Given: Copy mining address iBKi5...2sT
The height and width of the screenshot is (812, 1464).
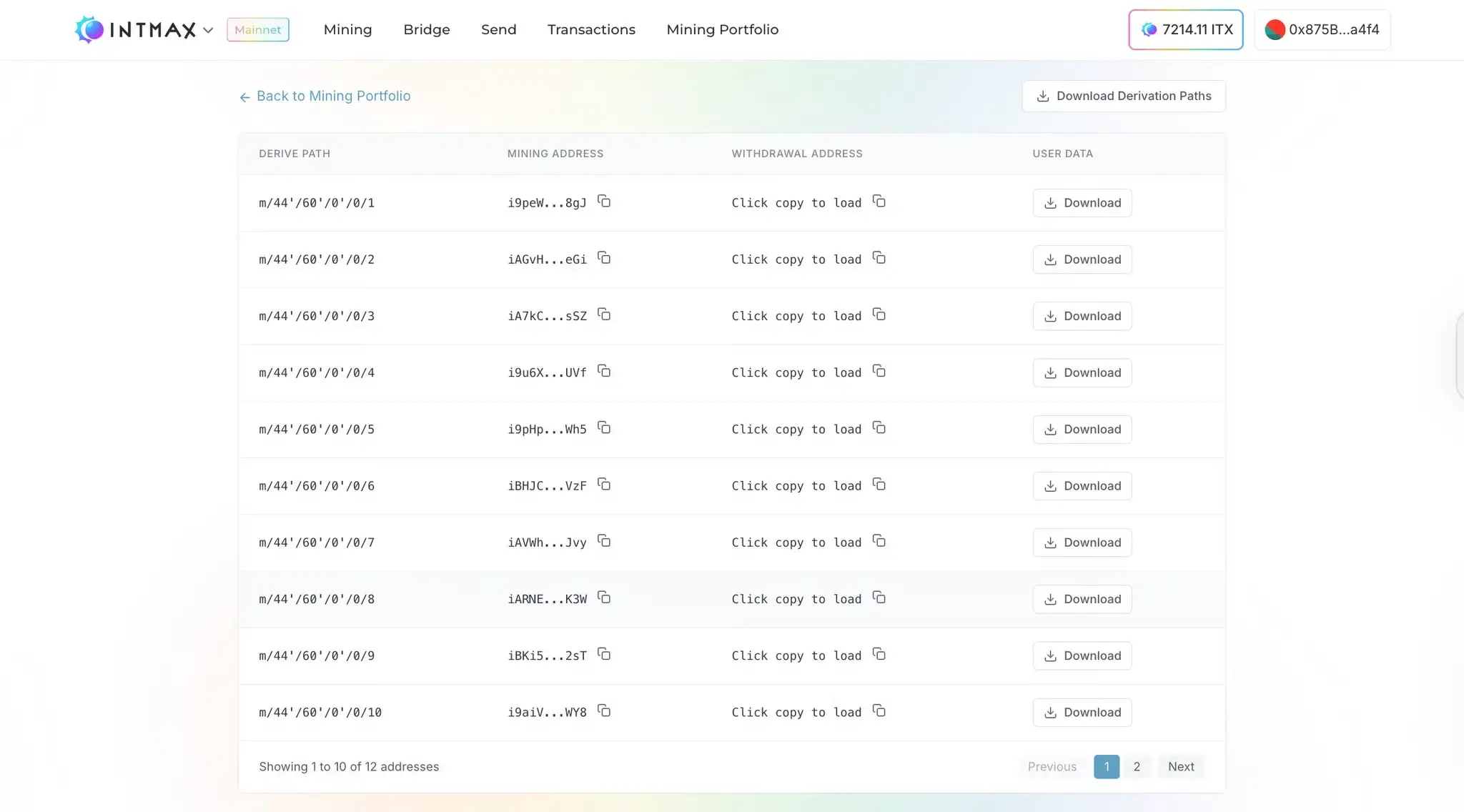Looking at the screenshot, I should tap(604, 654).
